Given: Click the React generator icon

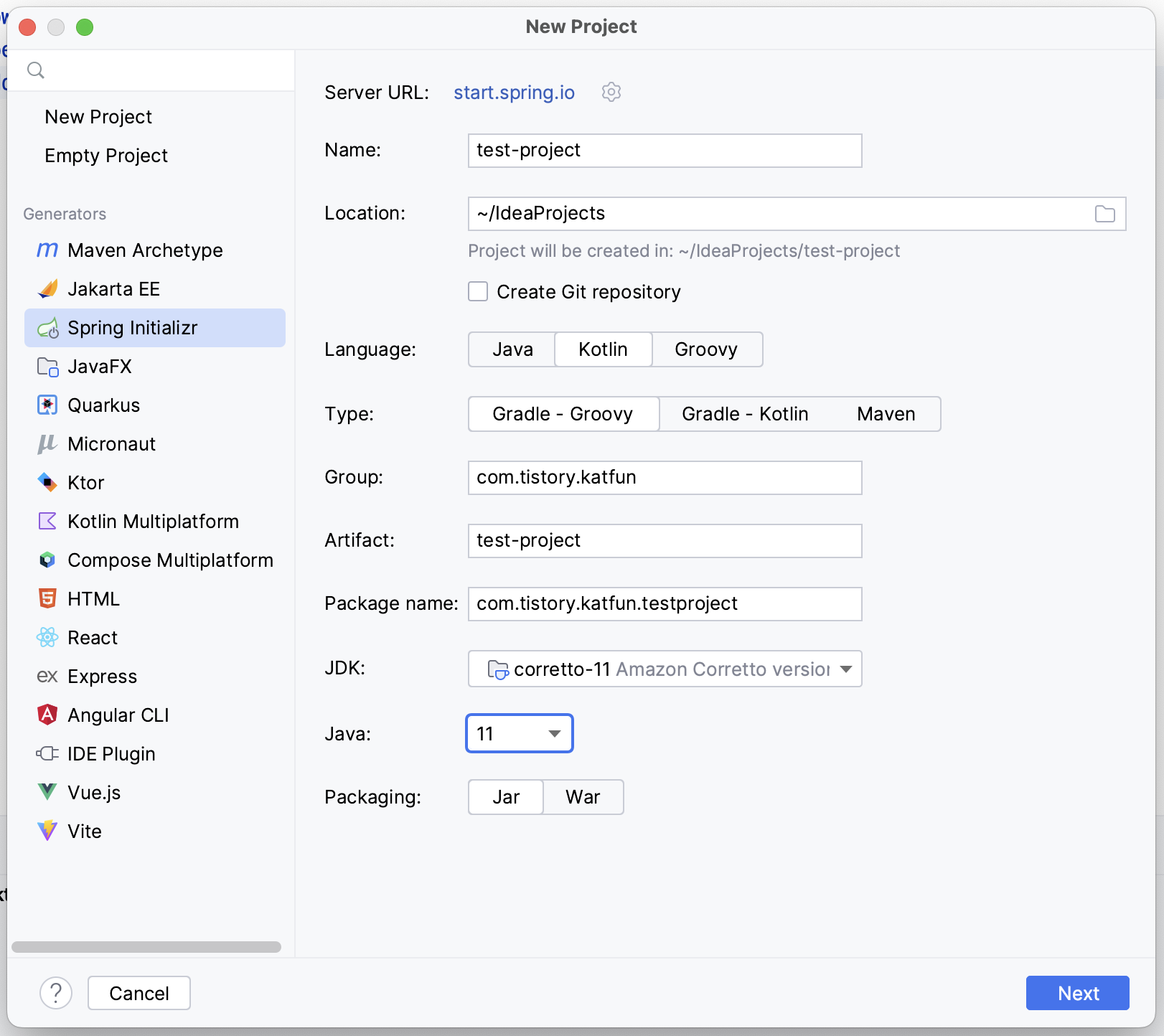Looking at the screenshot, I should 47,638.
